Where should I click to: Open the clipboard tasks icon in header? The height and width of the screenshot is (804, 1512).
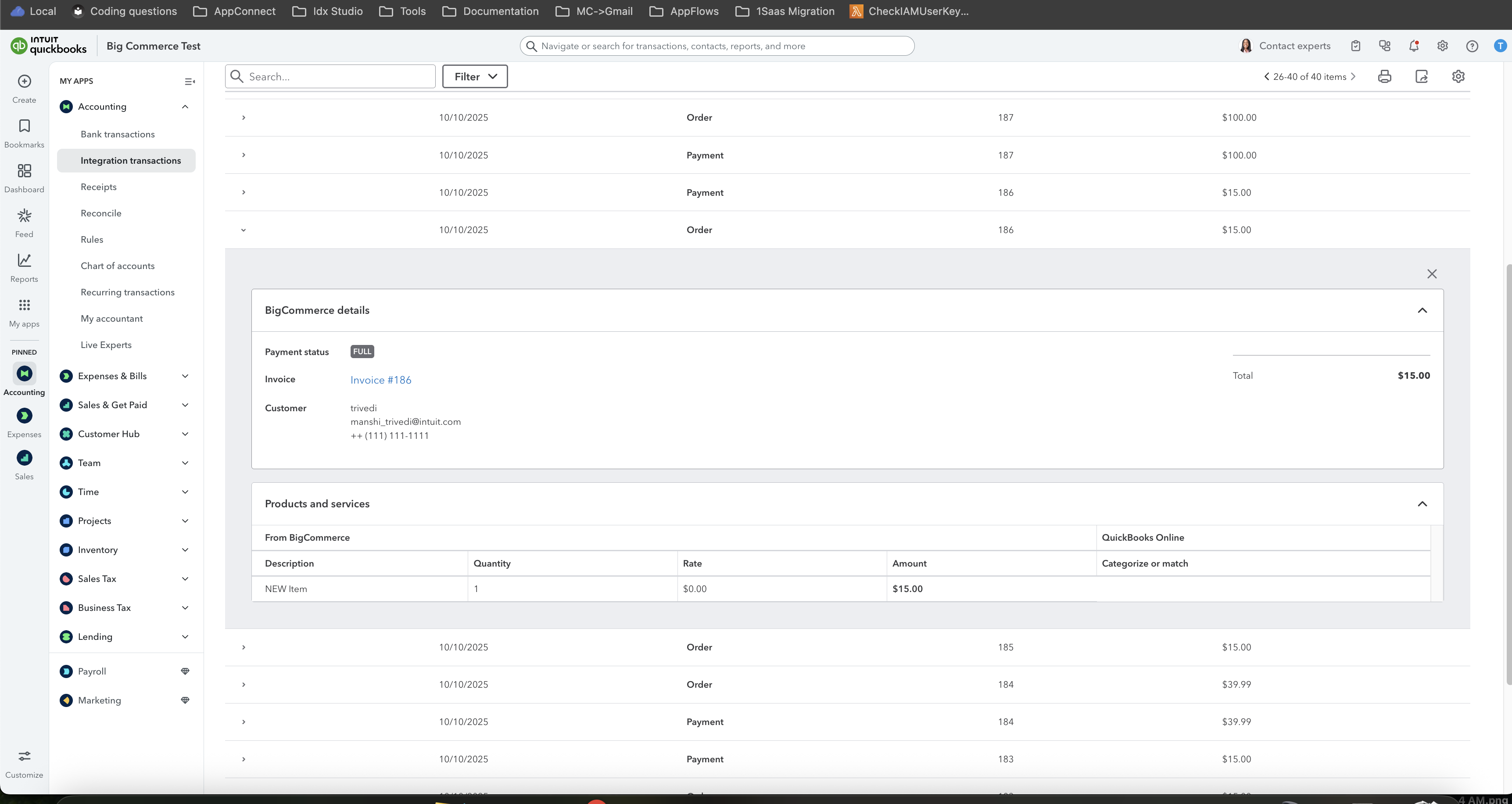click(x=1356, y=46)
